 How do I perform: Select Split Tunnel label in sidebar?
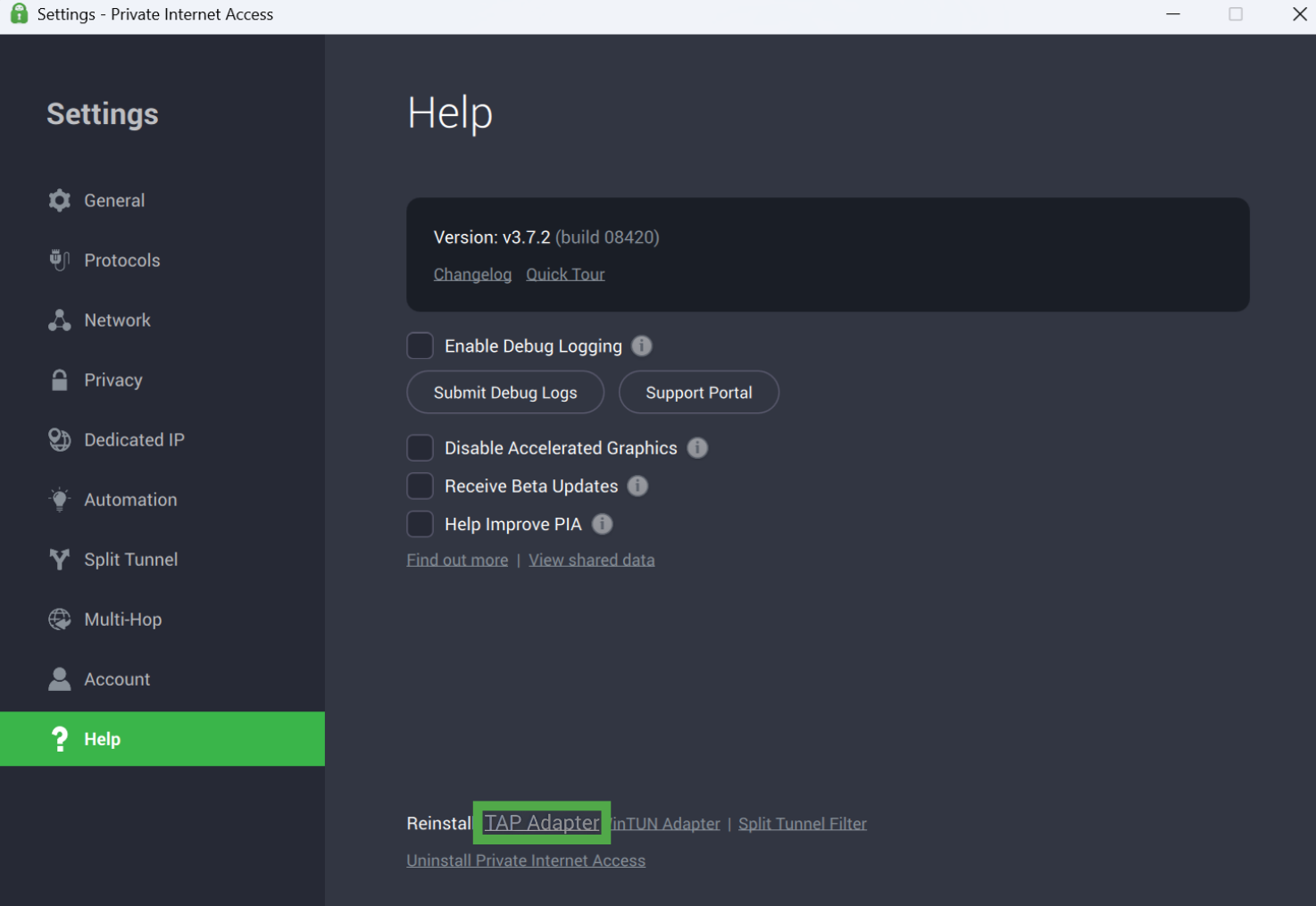pyautogui.click(x=131, y=560)
